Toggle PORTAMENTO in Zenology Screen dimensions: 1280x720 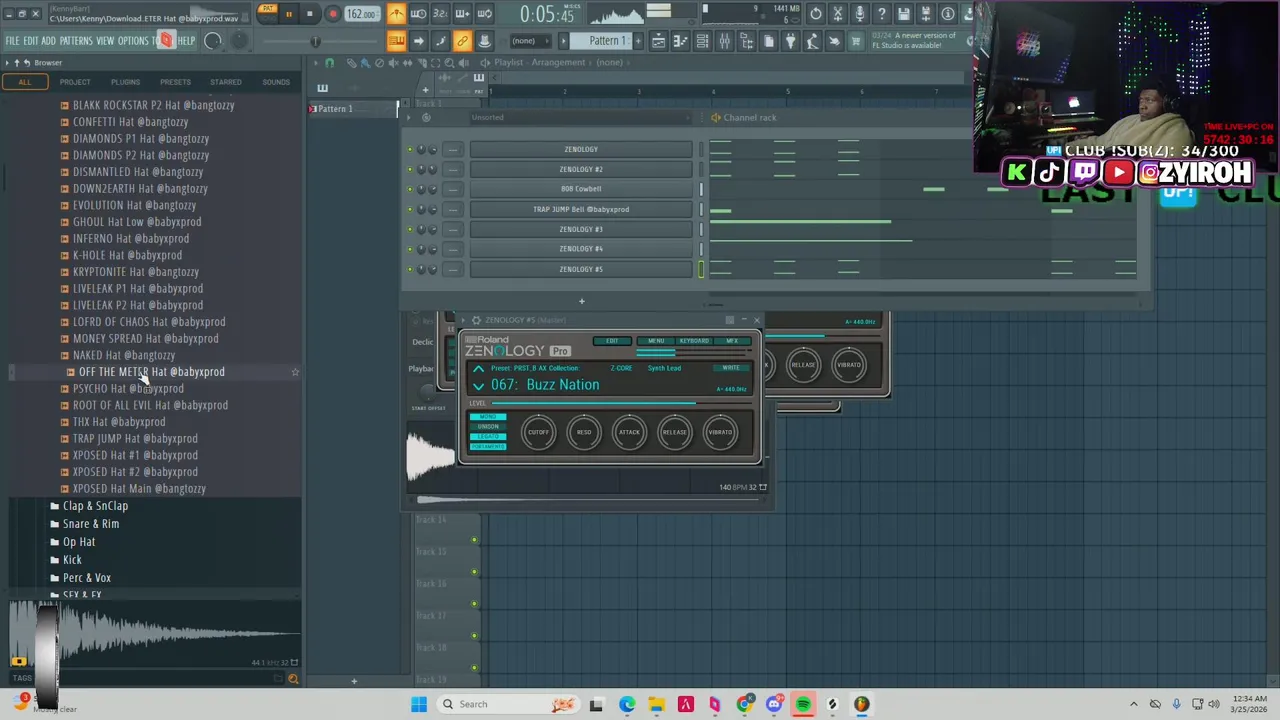tap(488, 447)
